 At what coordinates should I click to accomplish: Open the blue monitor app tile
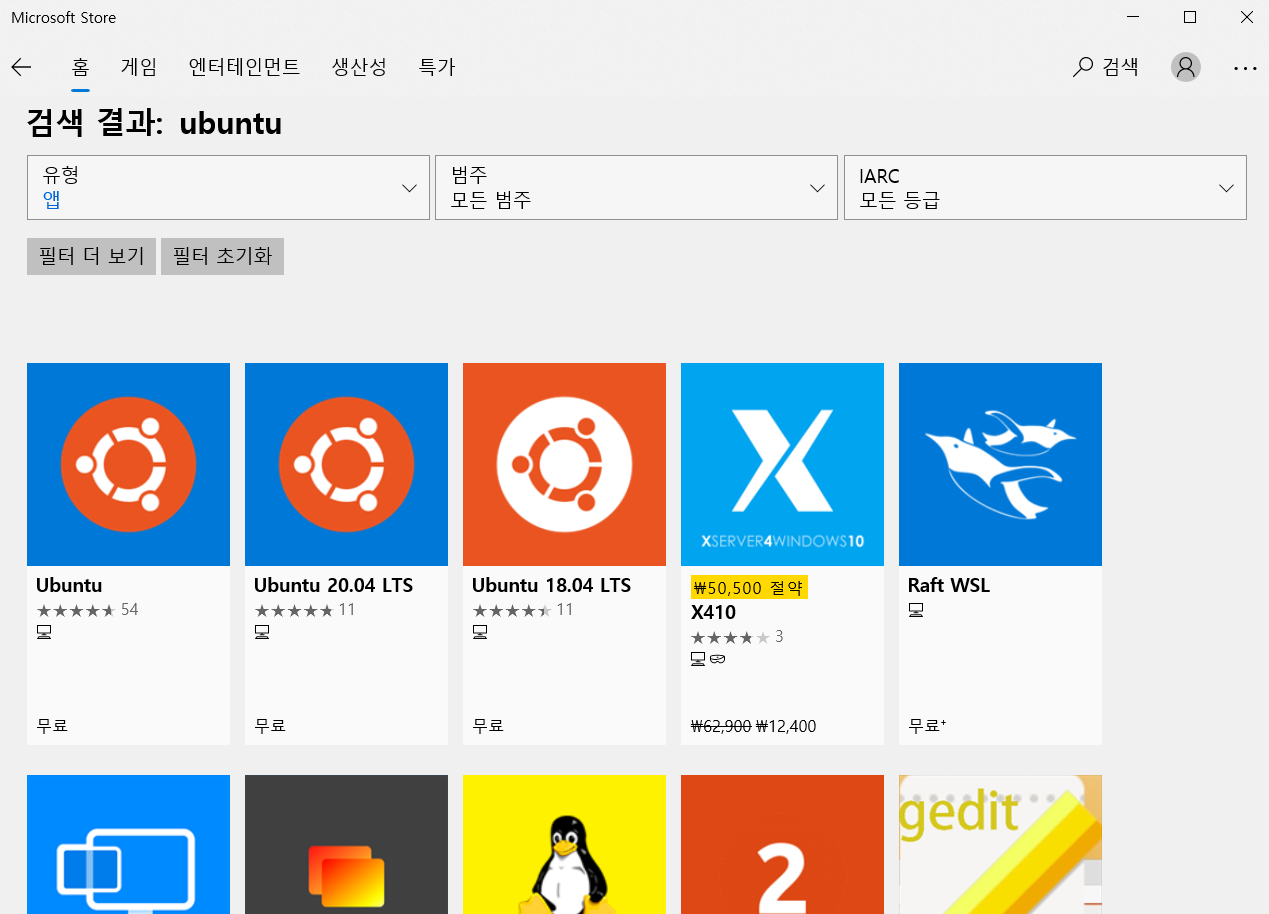coord(128,844)
